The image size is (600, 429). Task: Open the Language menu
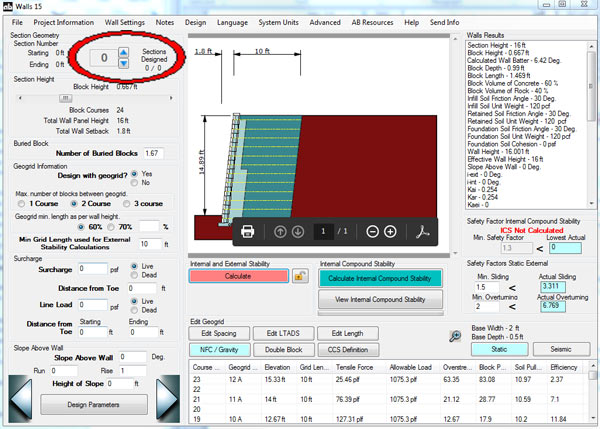point(232,22)
